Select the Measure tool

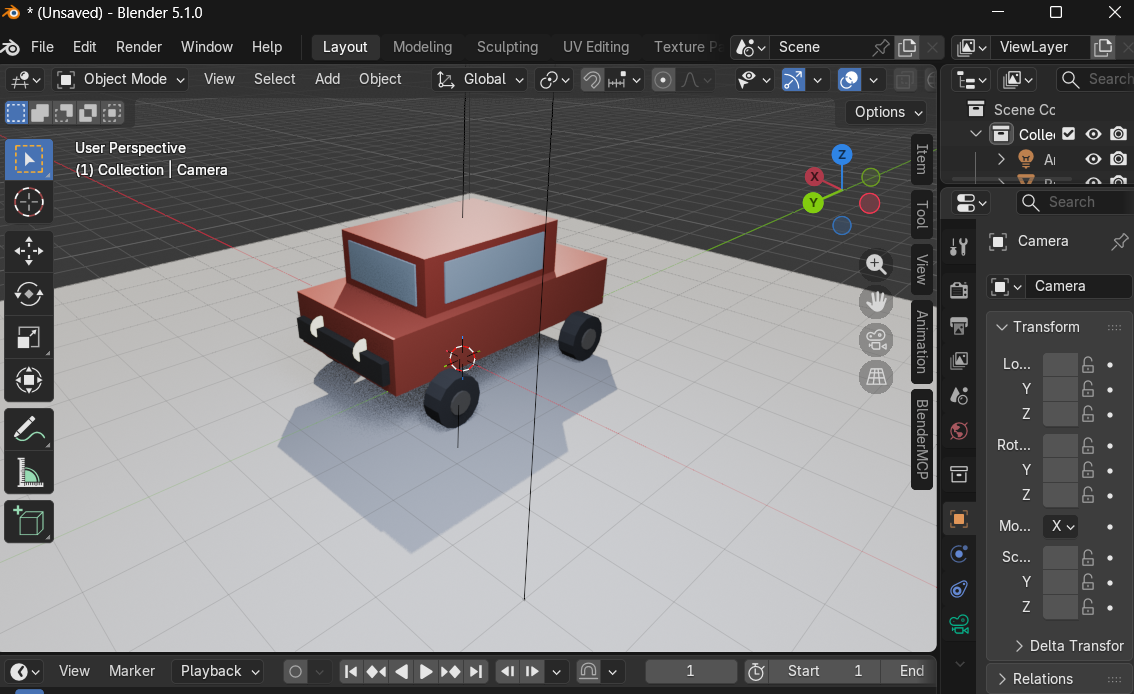(29, 473)
